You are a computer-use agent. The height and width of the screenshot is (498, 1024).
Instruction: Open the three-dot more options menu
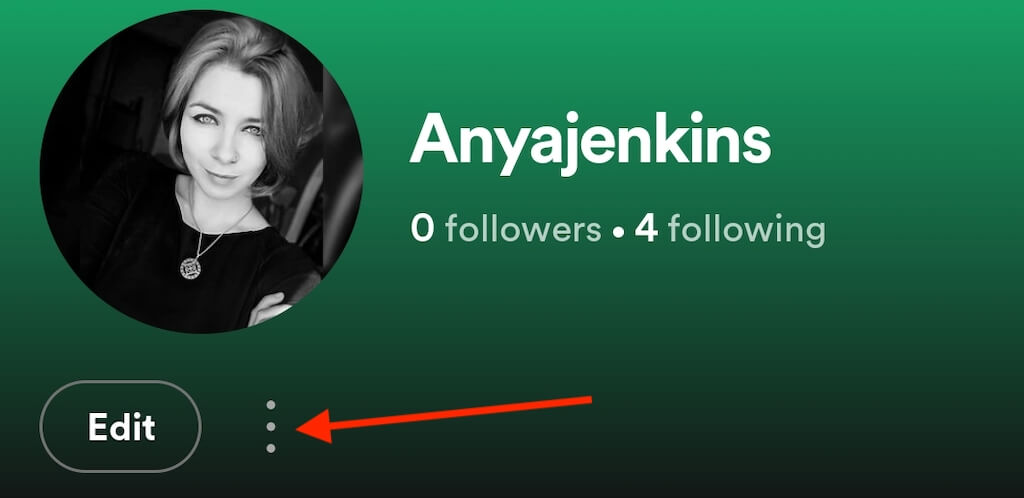[271, 426]
